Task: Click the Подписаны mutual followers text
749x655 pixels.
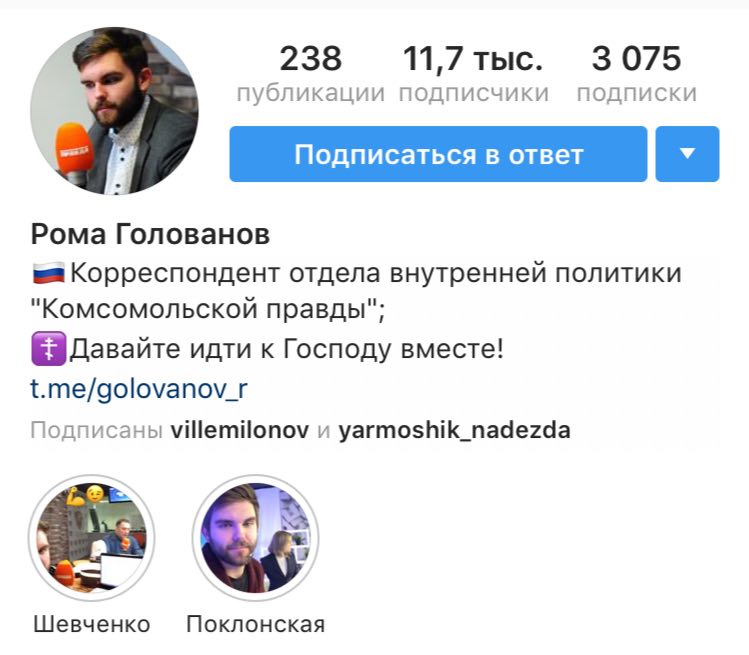Action: click(x=96, y=430)
